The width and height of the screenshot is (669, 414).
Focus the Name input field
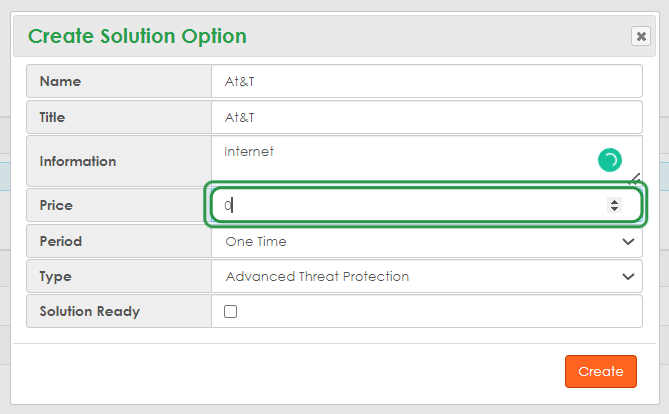(426, 81)
